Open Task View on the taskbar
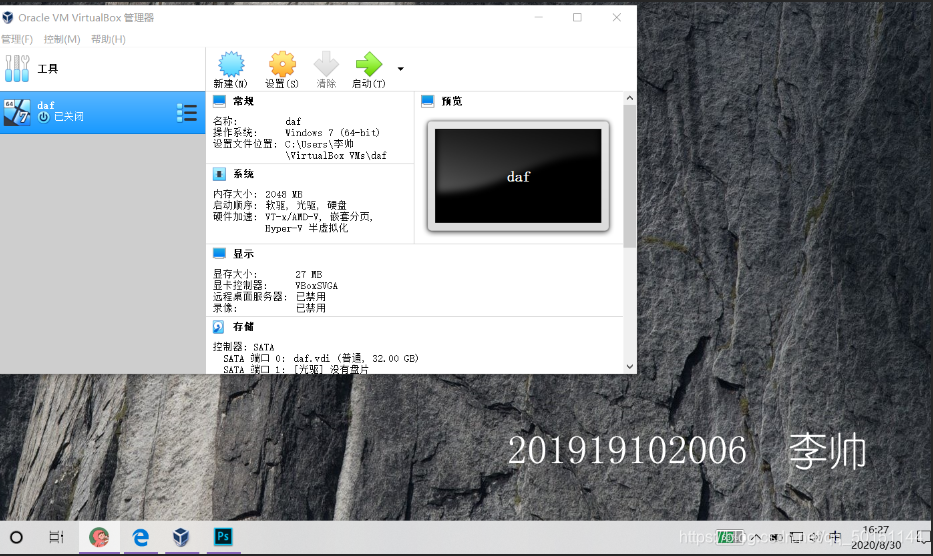933x556 pixels. pyautogui.click(x=56, y=538)
